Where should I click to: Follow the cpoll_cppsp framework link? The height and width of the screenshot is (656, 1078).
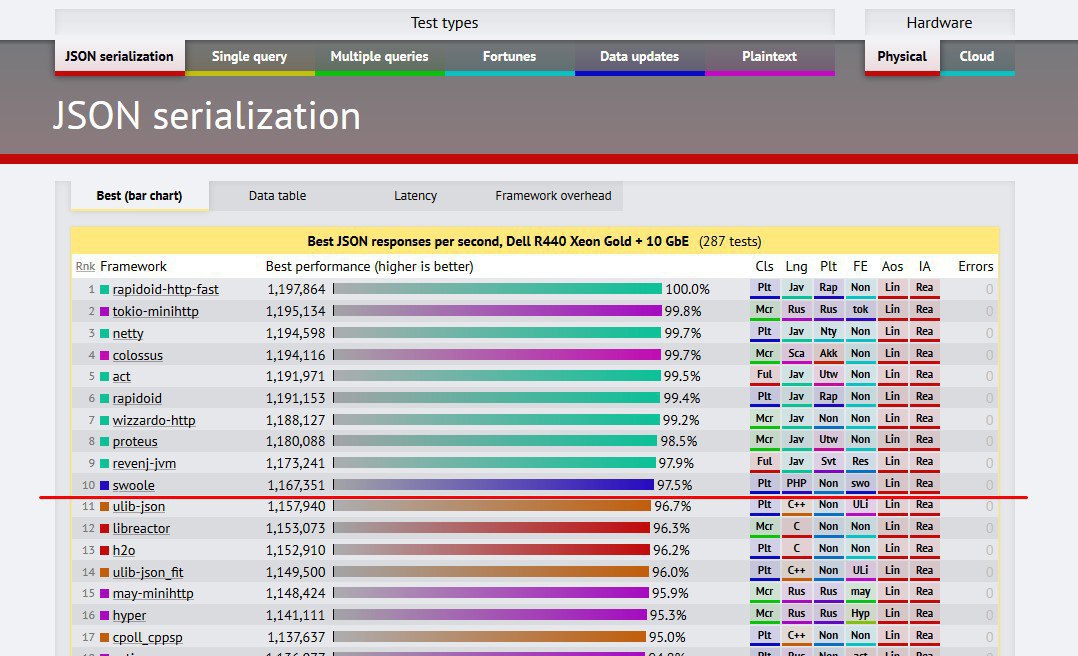148,637
